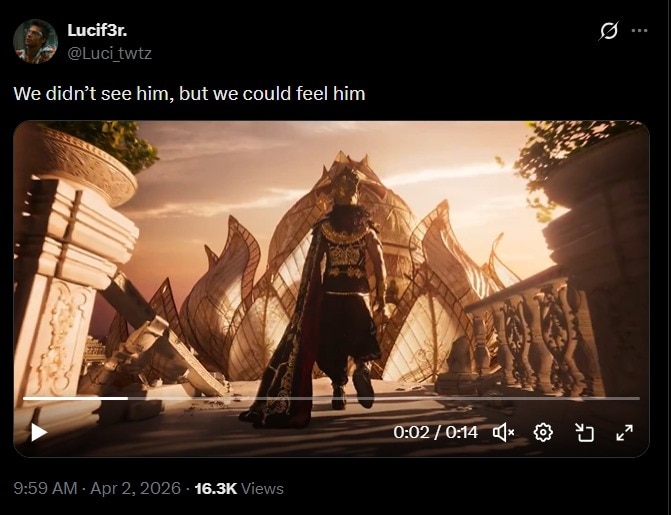Screen dimensions: 671x515
Task: Play the video with the triangle button
Action: click(39, 432)
